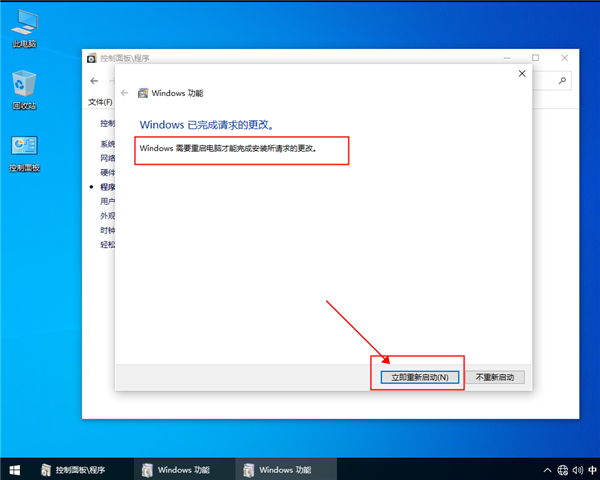Open the 控制面板 desktop shortcut
Viewport: 600px width, 480px height.
click(x=24, y=151)
